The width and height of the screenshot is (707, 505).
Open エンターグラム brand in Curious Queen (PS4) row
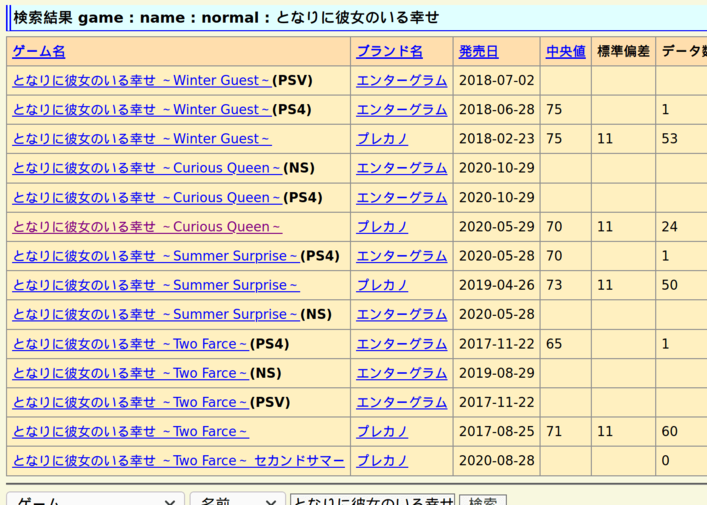(x=402, y=197)
